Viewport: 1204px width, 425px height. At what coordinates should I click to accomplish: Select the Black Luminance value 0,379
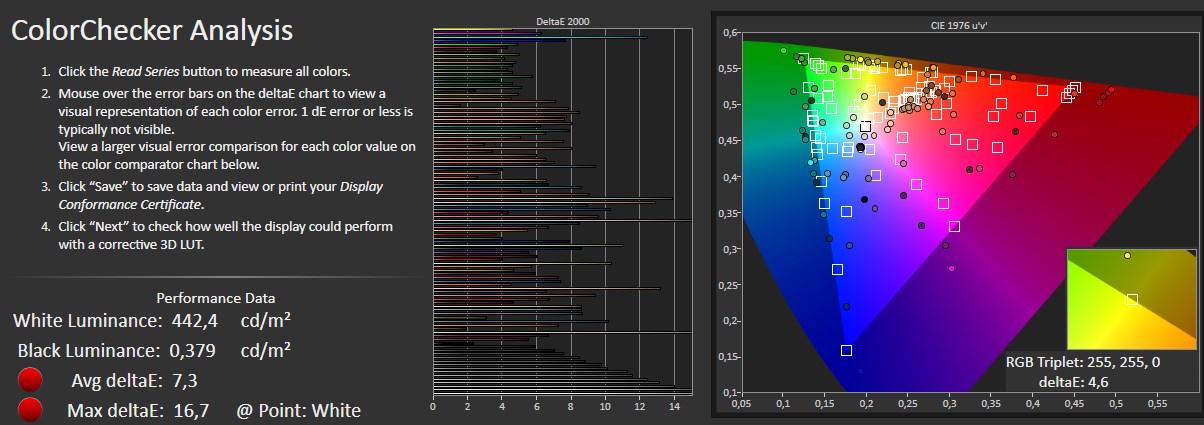pyautogui.click(x=194, y=350)
